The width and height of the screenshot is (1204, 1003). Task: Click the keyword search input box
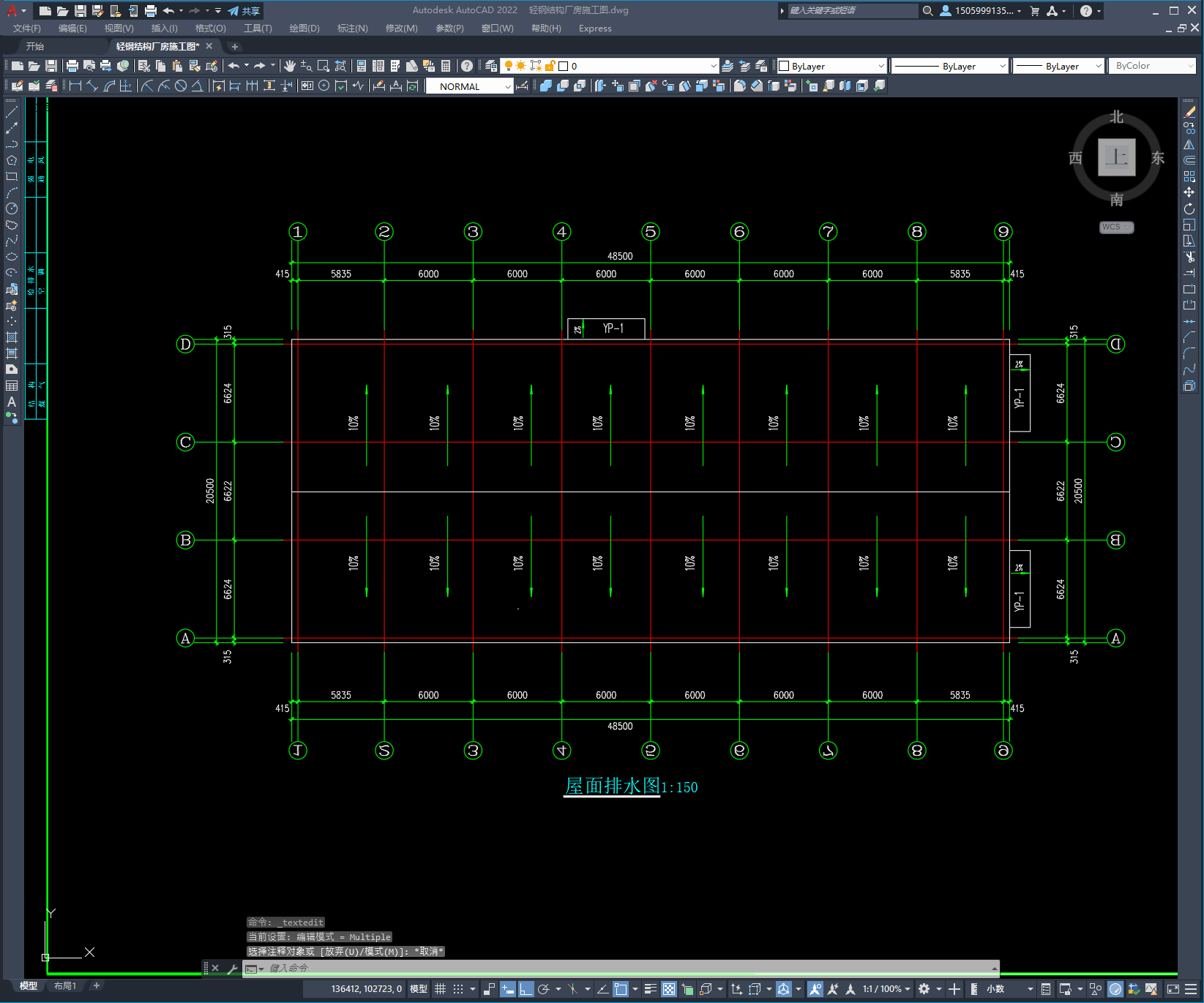tap(853, 11)
